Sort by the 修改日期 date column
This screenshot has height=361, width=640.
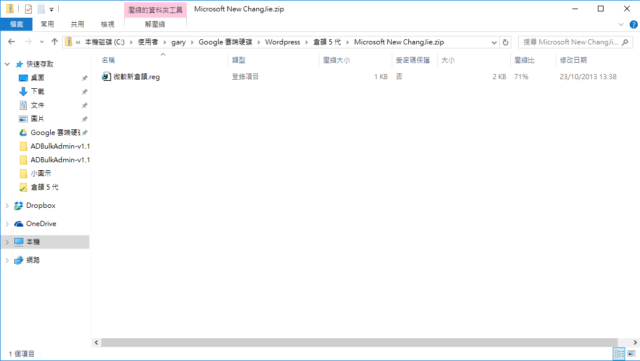click(x=573, y=60)
